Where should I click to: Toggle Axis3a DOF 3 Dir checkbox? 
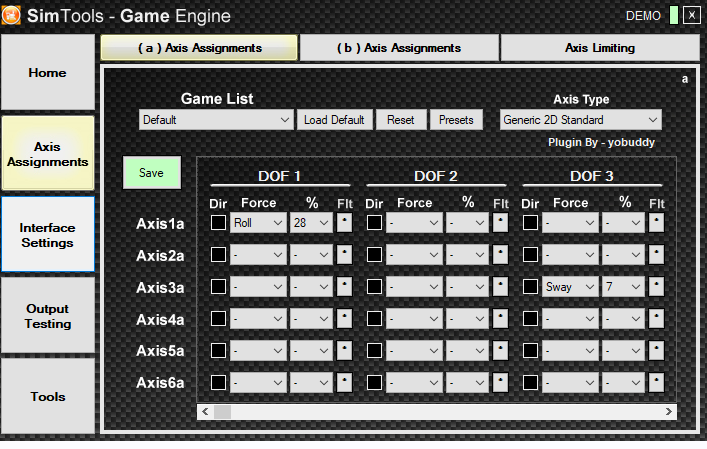[530, 287]
